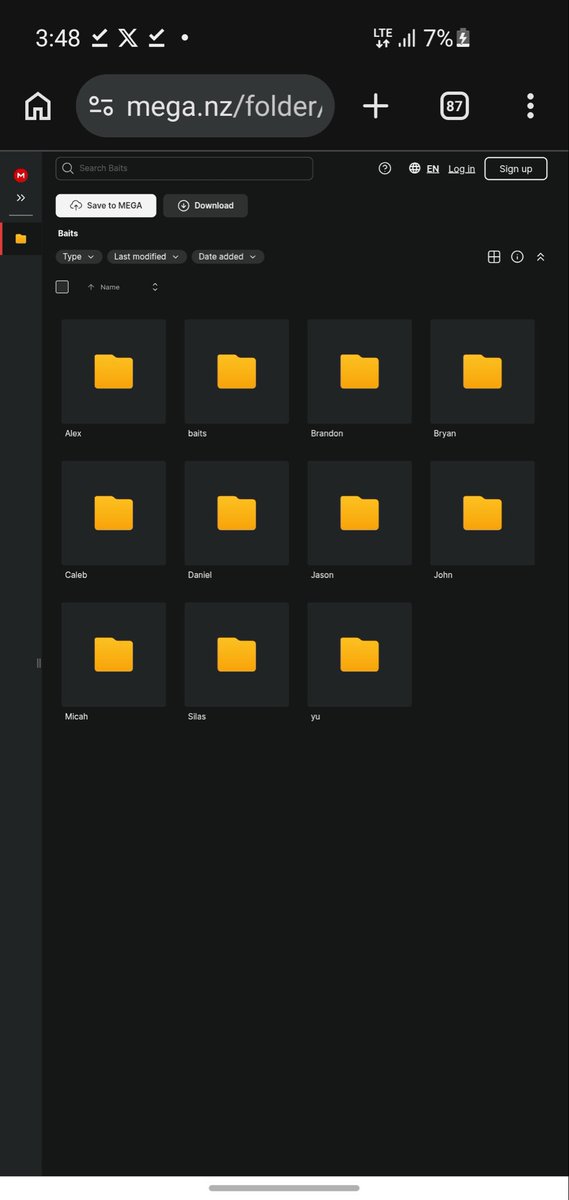The image size is (569, 1200).
Task: Select the EN language link
Action: point(433,168)
